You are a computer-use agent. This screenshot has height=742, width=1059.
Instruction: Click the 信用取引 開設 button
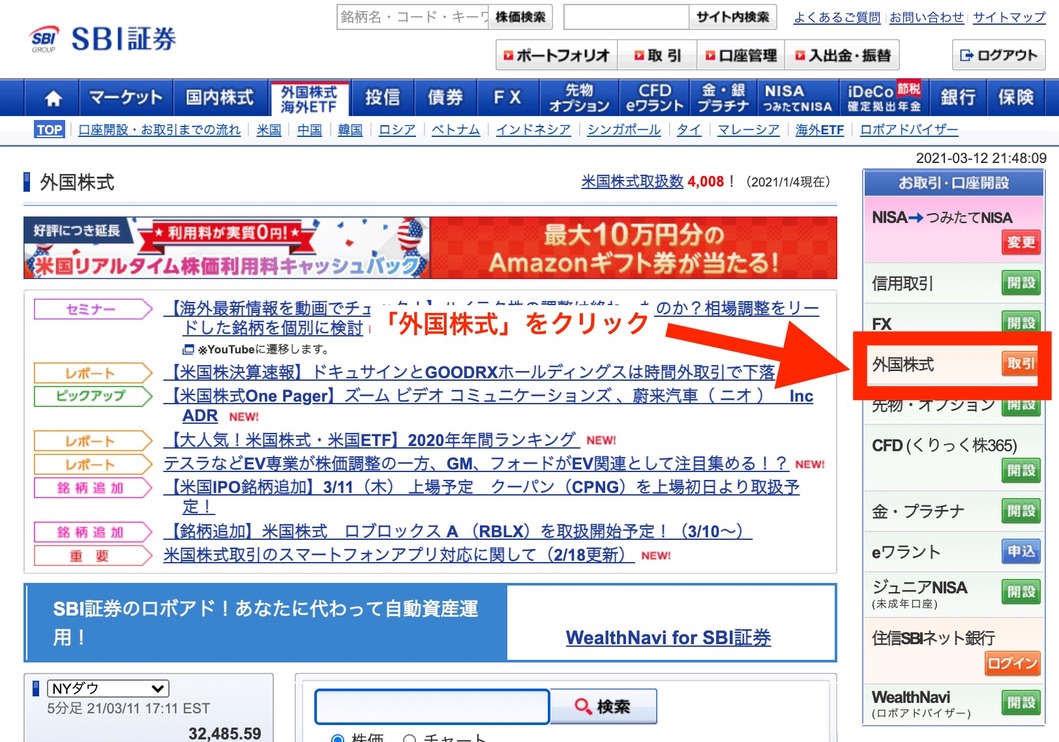pos(1021,283)
